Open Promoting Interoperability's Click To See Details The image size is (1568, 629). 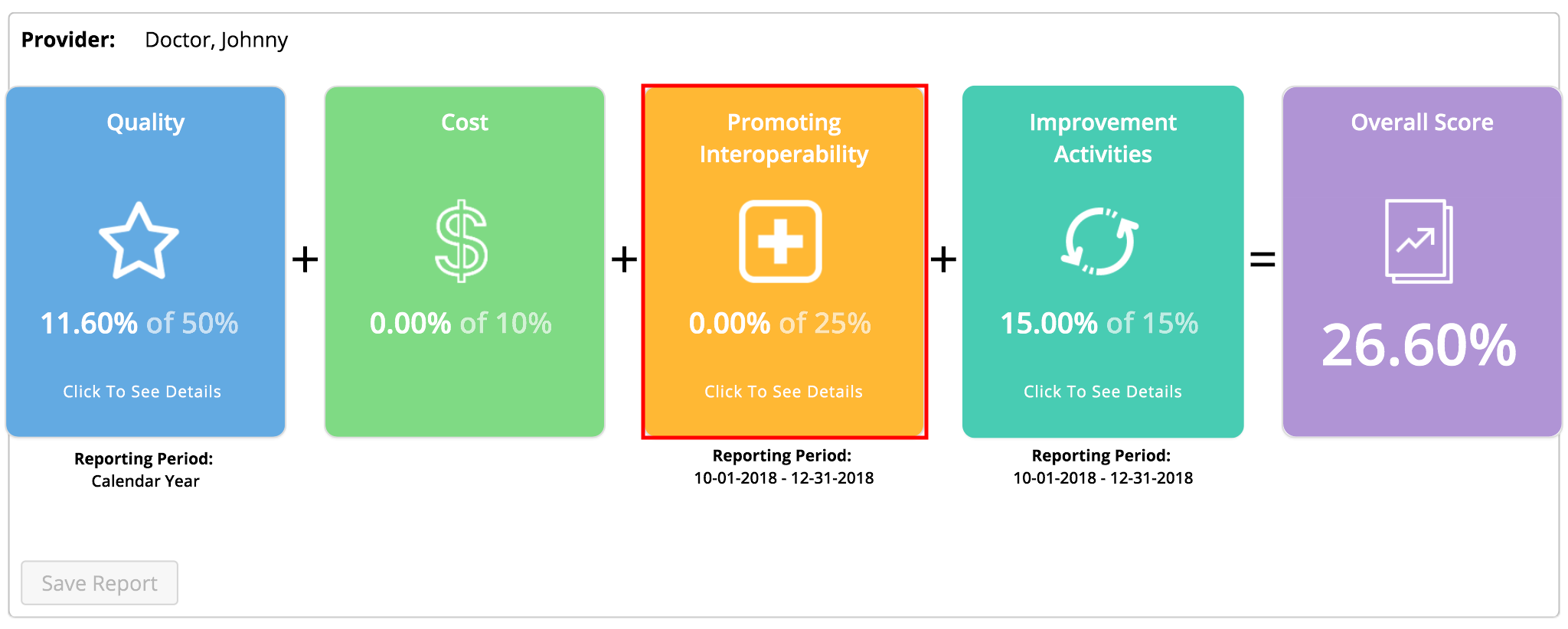pos(783,392)
